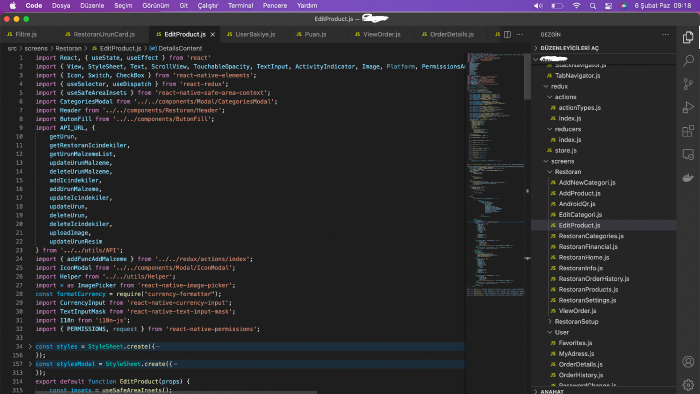This screenshot has height=394, width=700.
Task: Open the Accounts menu in activity bar
Action: tap(688, 361)
